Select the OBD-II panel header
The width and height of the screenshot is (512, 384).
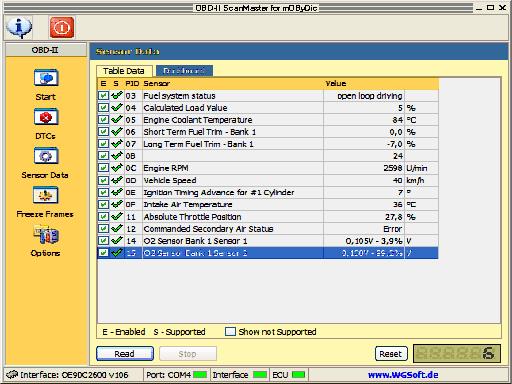[x=46, y=50]
